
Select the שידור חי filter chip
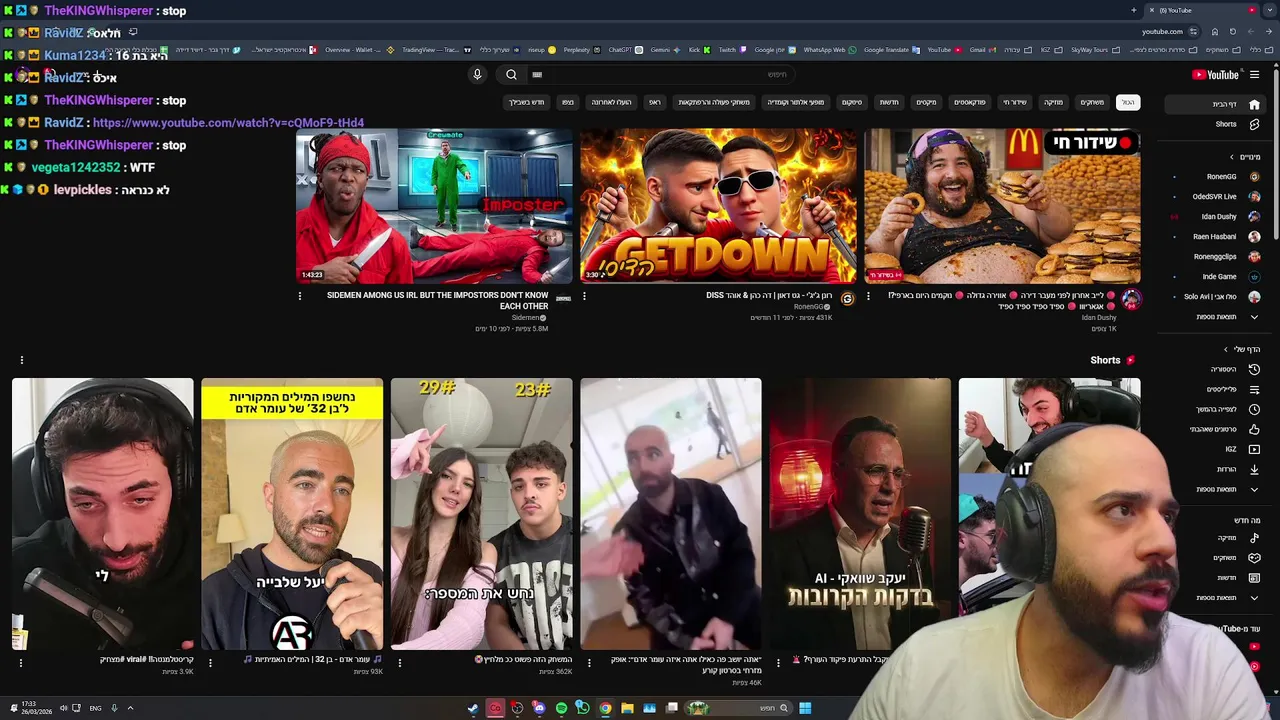pos(1014,102)
